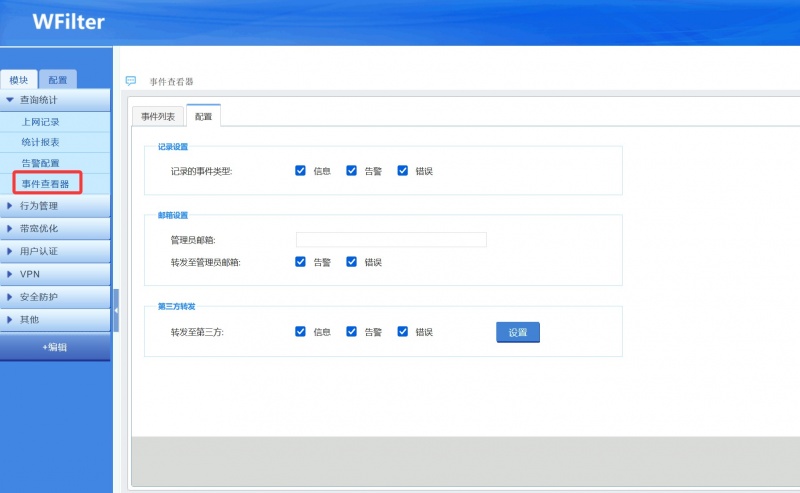800x493 pixels.
Task: Toggle 告警 for 转发至管理员邮箱
Action: [301, 262]
